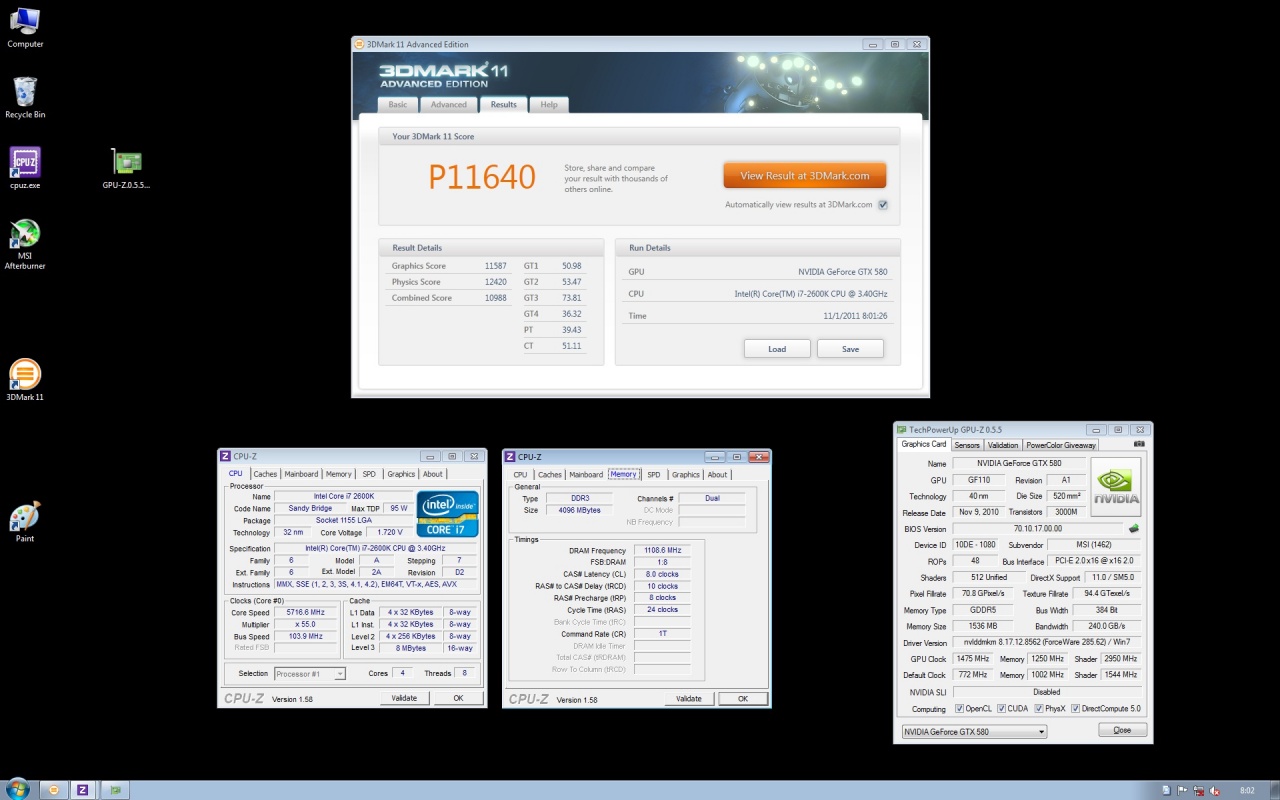The image size is (1280, 800).
Task: Switch to the Sensors tab in GPU-Z
Action: 967,445
